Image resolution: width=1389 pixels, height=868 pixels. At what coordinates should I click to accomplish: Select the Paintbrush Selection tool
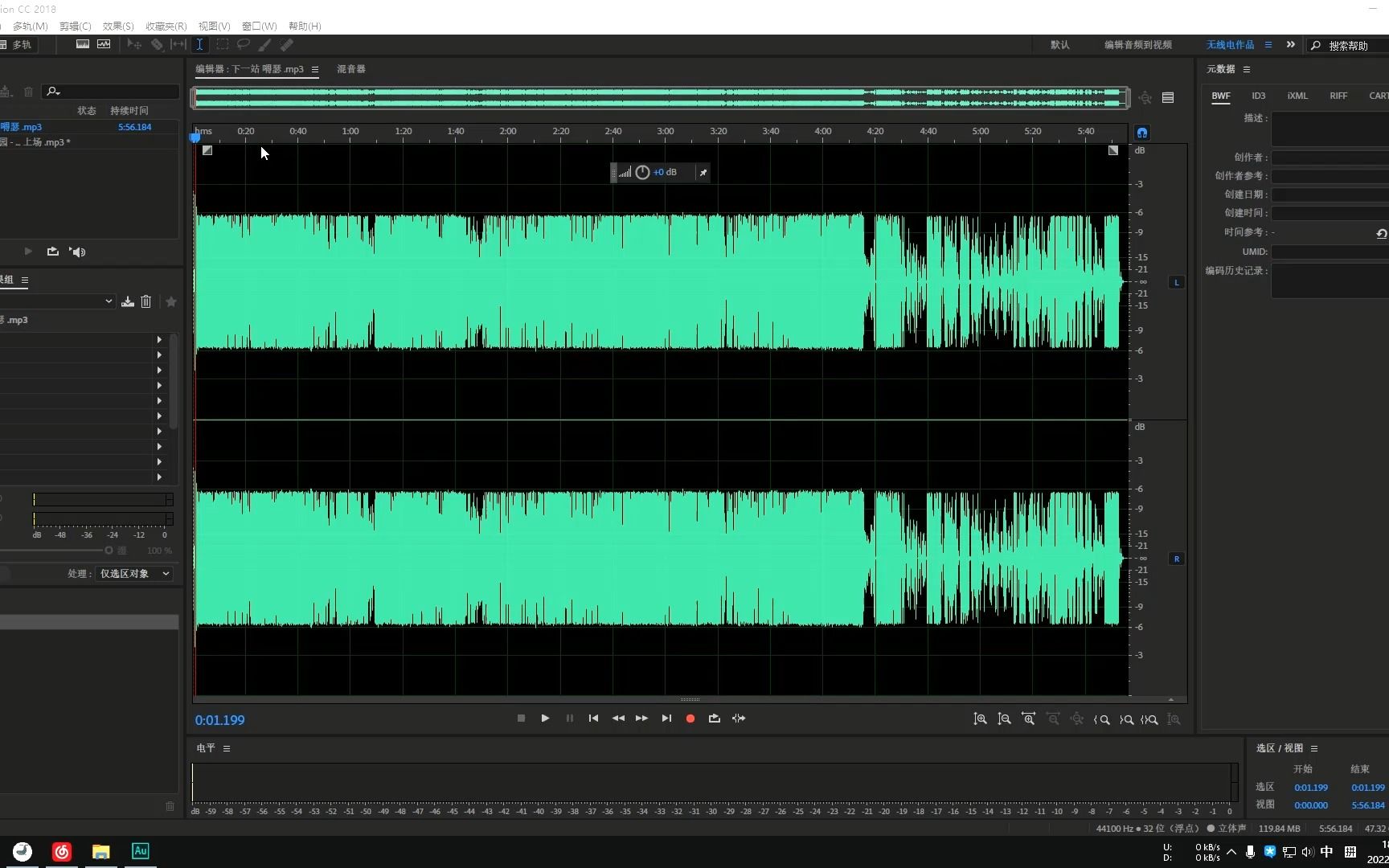coord(264,44)
